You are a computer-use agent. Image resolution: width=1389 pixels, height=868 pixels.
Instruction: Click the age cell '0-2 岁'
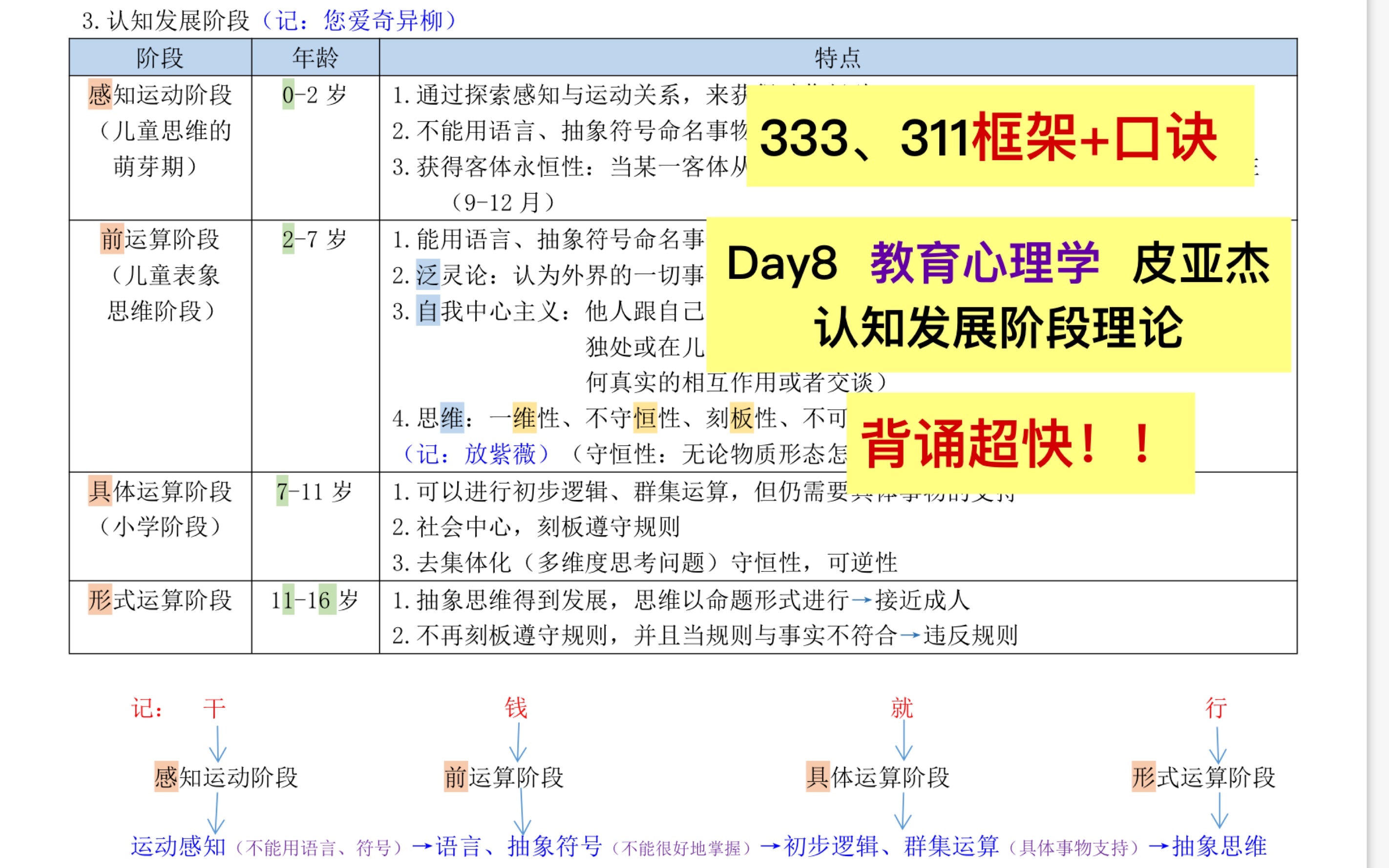(315, 95)
